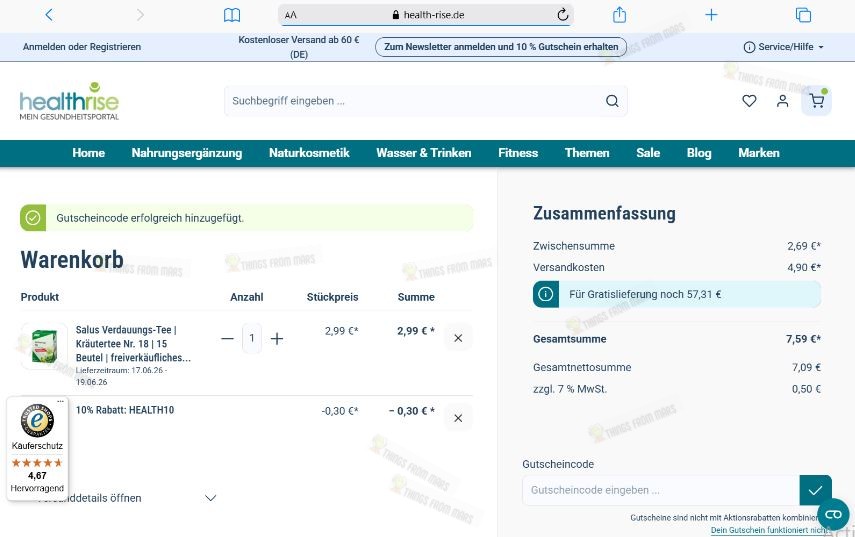This screenshot has height=537, width=855.
Task: Submit voucher with checkmark button
Action: pos(815,490)
